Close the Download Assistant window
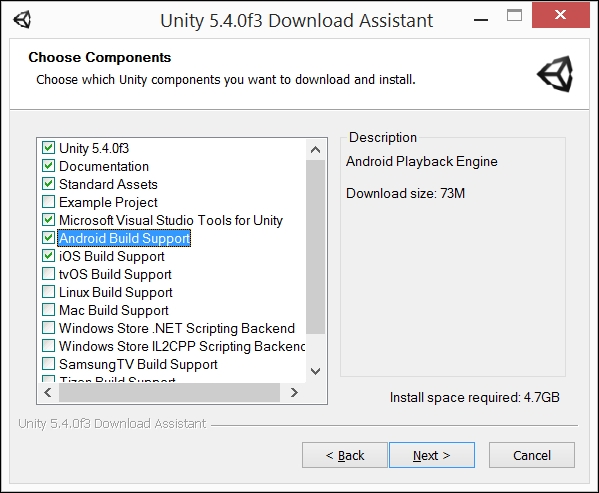This screenshot has height=493, width=599. [560, 15]
